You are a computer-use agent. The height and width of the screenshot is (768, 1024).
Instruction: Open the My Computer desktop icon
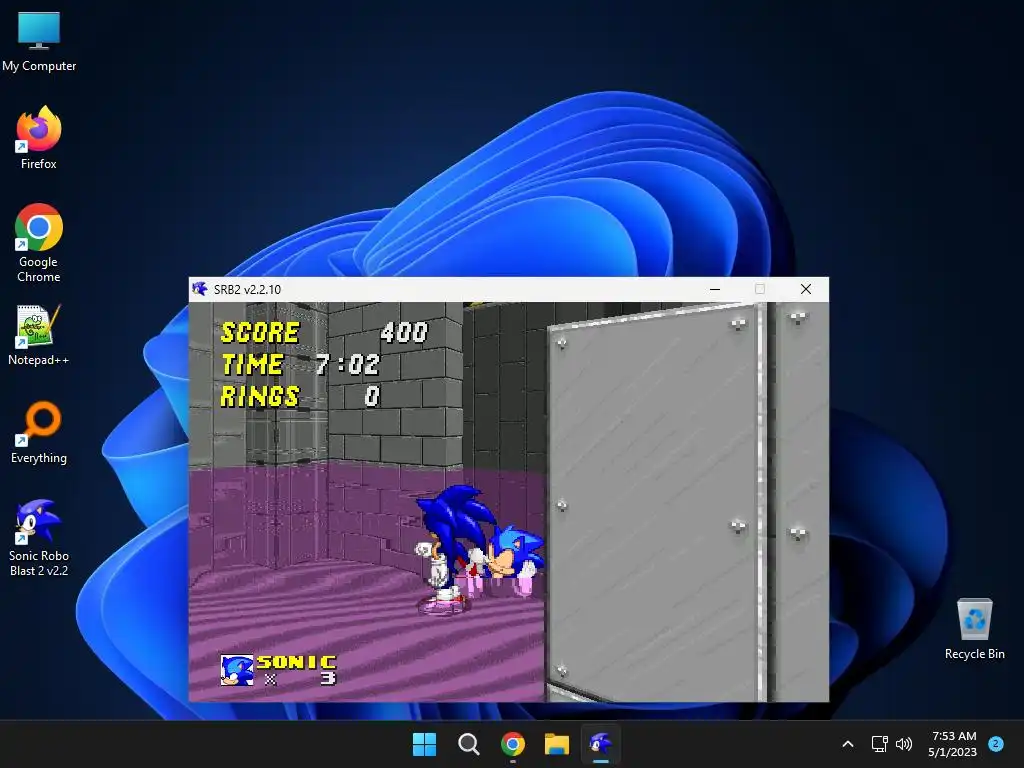pos(39,40)
